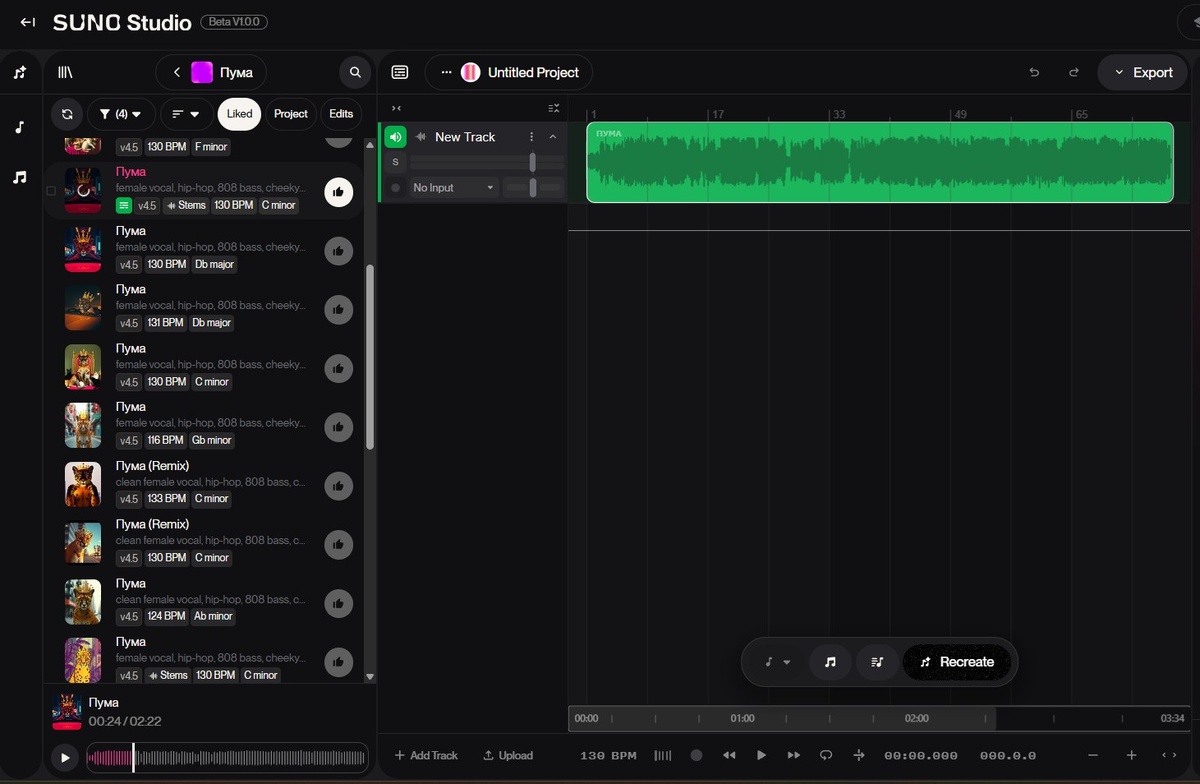Collapse New Track with chevron
The height and width of the screenshot is (784, 1200).
553,137
